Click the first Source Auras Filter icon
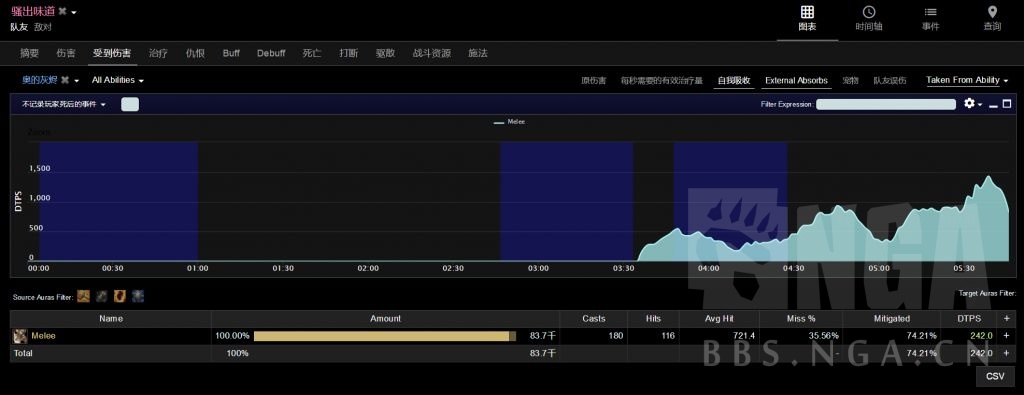The image size is (1024, 395). [83, 296]
